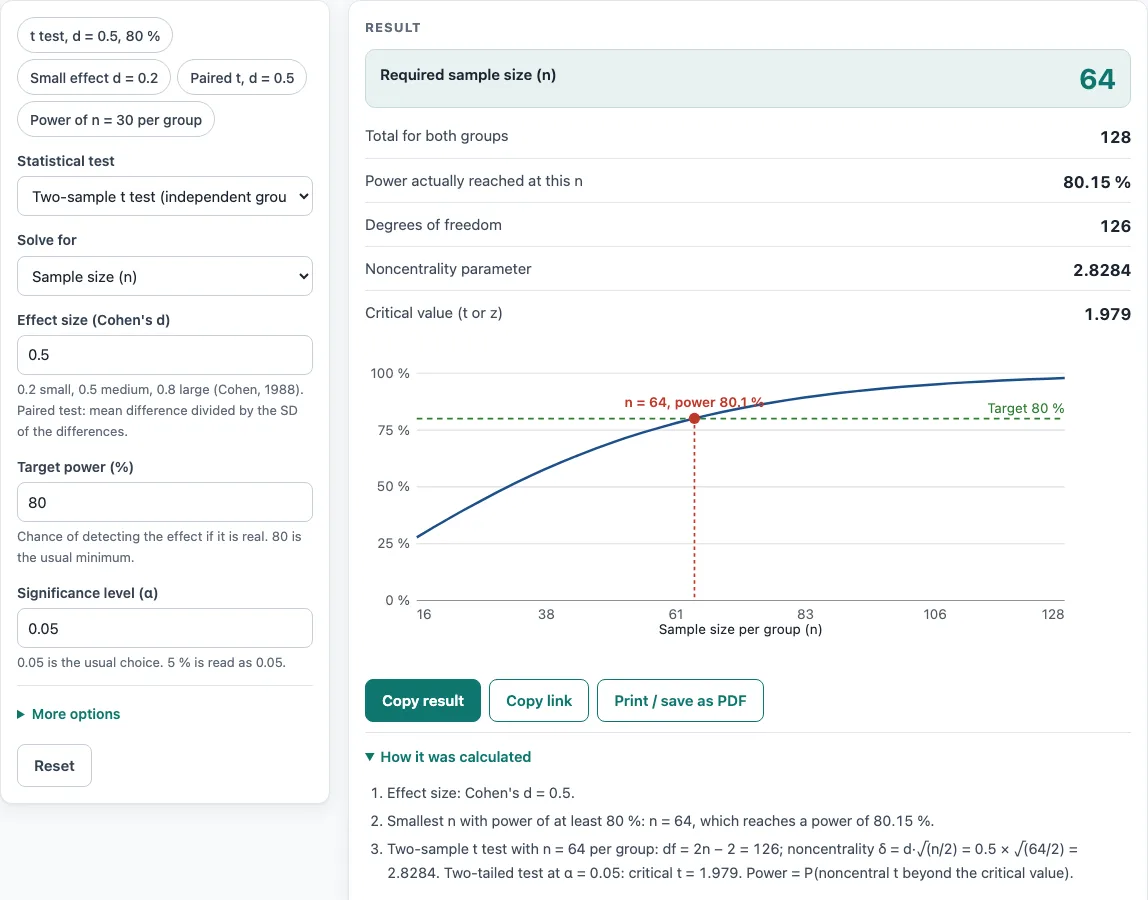This screenshot has width=1148, height=900.
Task: Click the 'Required sample size (n)' label
Action: point(468,75)
